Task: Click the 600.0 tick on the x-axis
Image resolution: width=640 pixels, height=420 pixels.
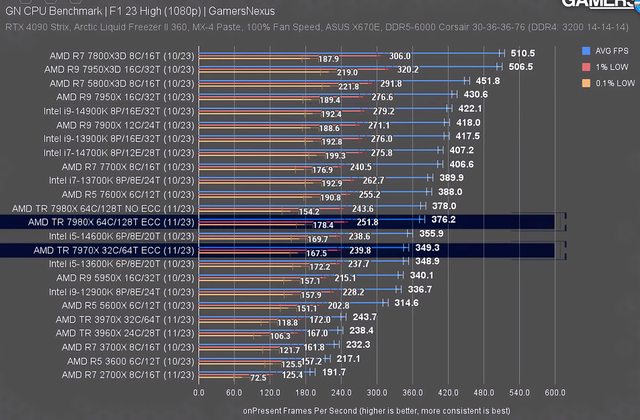Action: point(555,394)
